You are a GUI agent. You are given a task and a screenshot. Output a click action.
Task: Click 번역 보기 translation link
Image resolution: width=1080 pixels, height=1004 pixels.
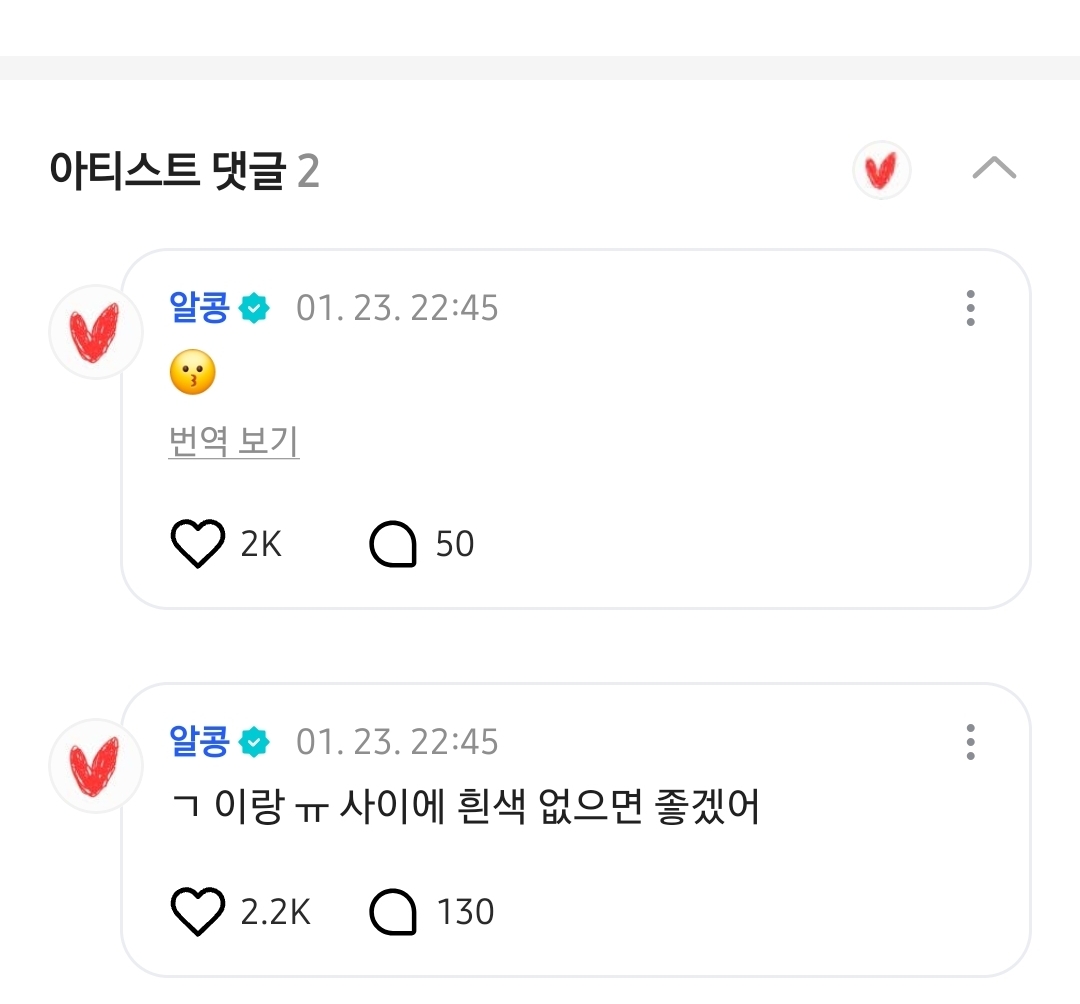tap(234, 441)
